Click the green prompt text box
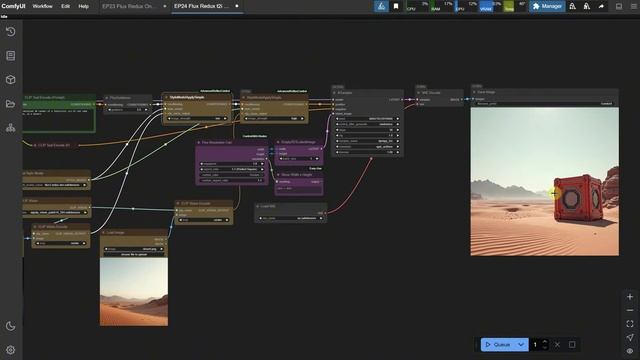Image resolution: width=640 pixels, height=360 pixels. click(x=57, y=119)
